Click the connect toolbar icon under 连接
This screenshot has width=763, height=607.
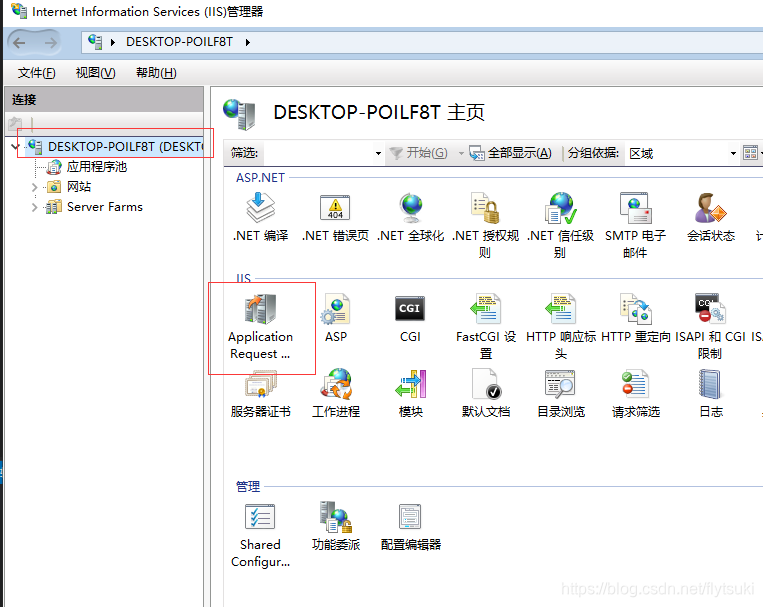(x=15, y=124)
